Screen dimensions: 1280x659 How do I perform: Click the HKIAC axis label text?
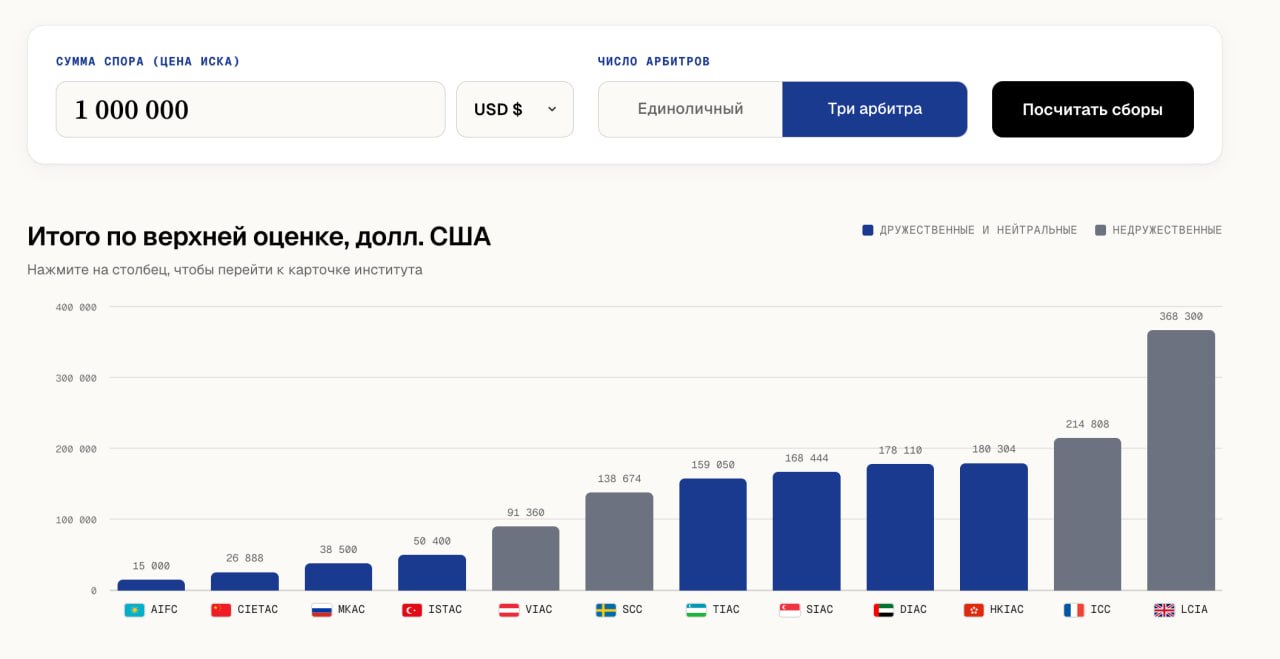[x=1007, y=609]
